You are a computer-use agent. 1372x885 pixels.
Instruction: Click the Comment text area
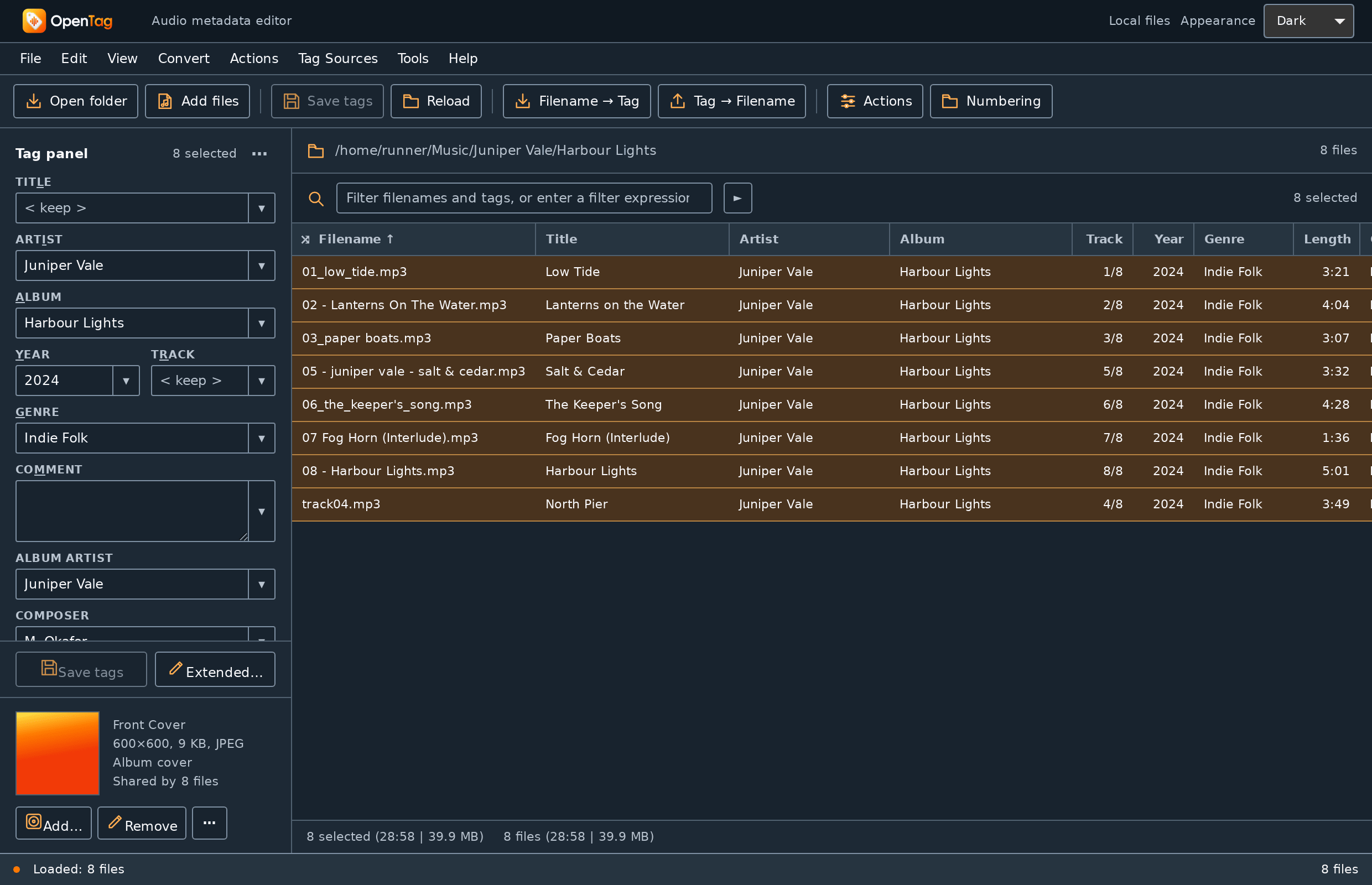coord(132,511)
